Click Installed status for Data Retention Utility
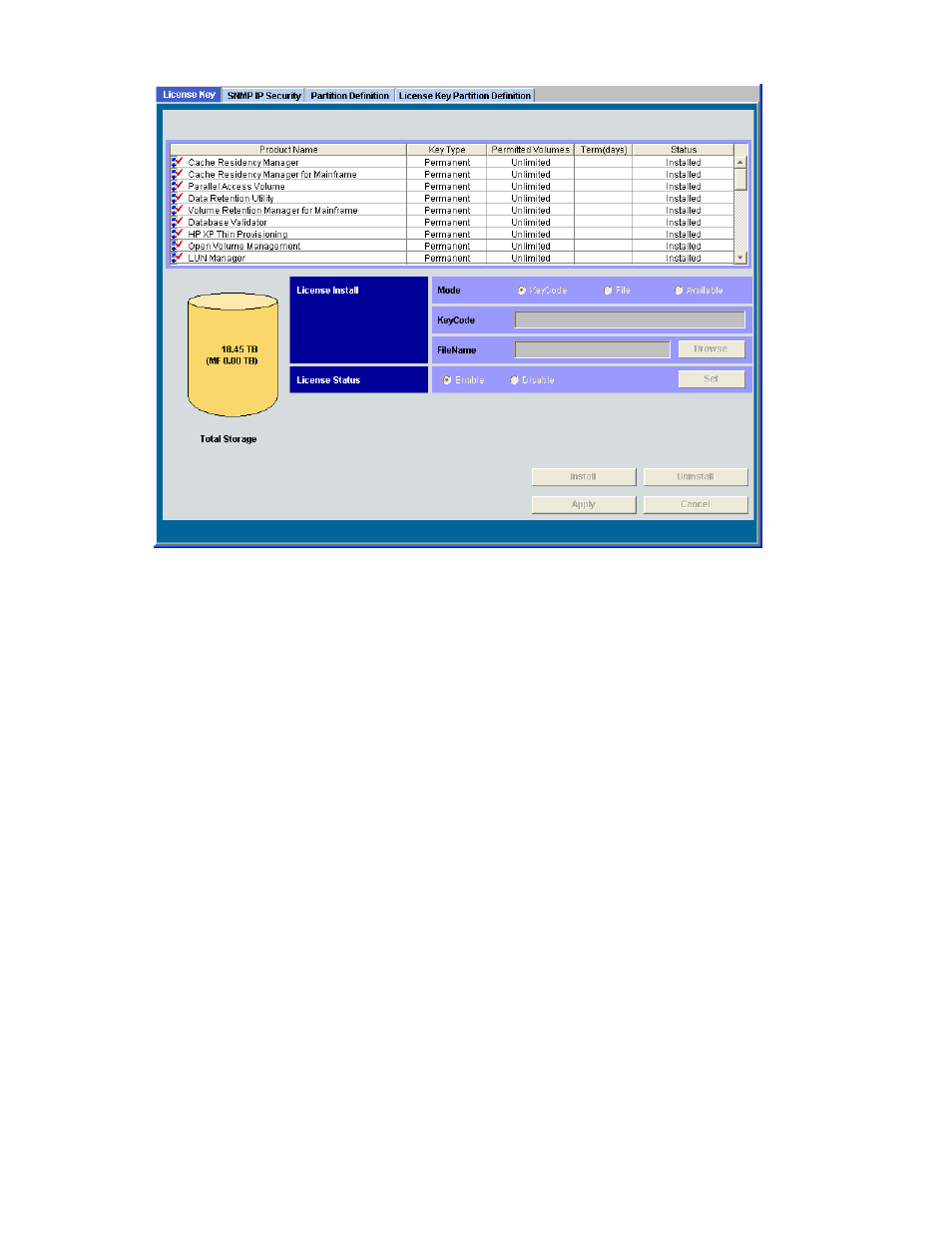This screenshot has height=1233, width=952. tap(684, 199)
